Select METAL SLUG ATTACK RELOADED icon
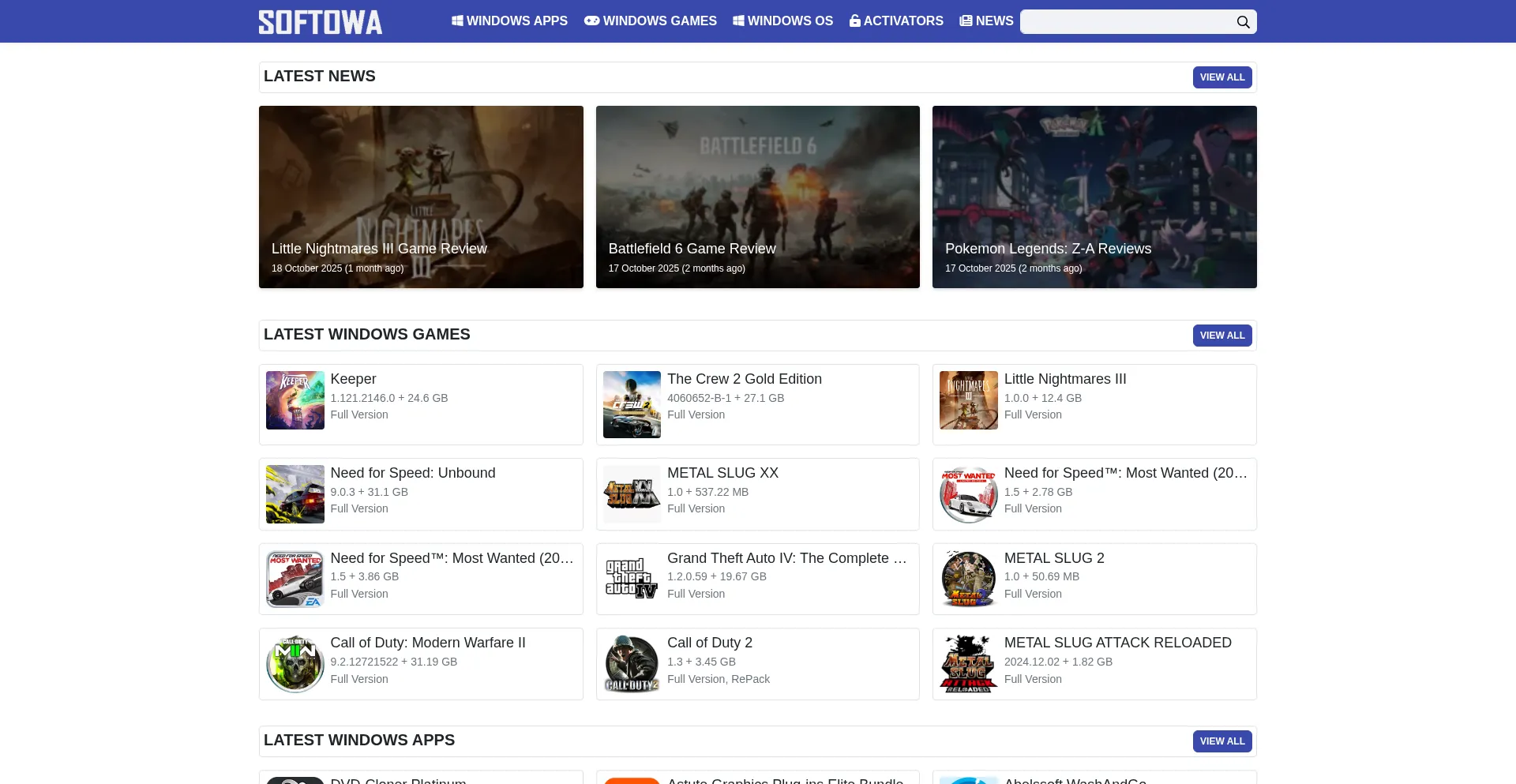The width and height of the screenshot is (1516, 784). (968, 664)
